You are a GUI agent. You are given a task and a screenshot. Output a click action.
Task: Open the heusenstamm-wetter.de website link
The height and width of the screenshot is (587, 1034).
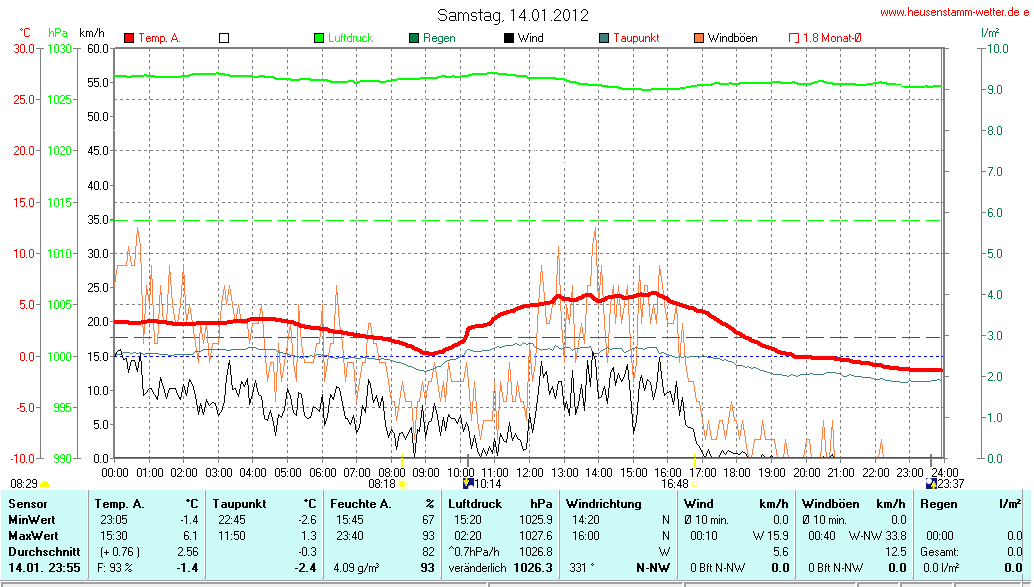(954, 12)
